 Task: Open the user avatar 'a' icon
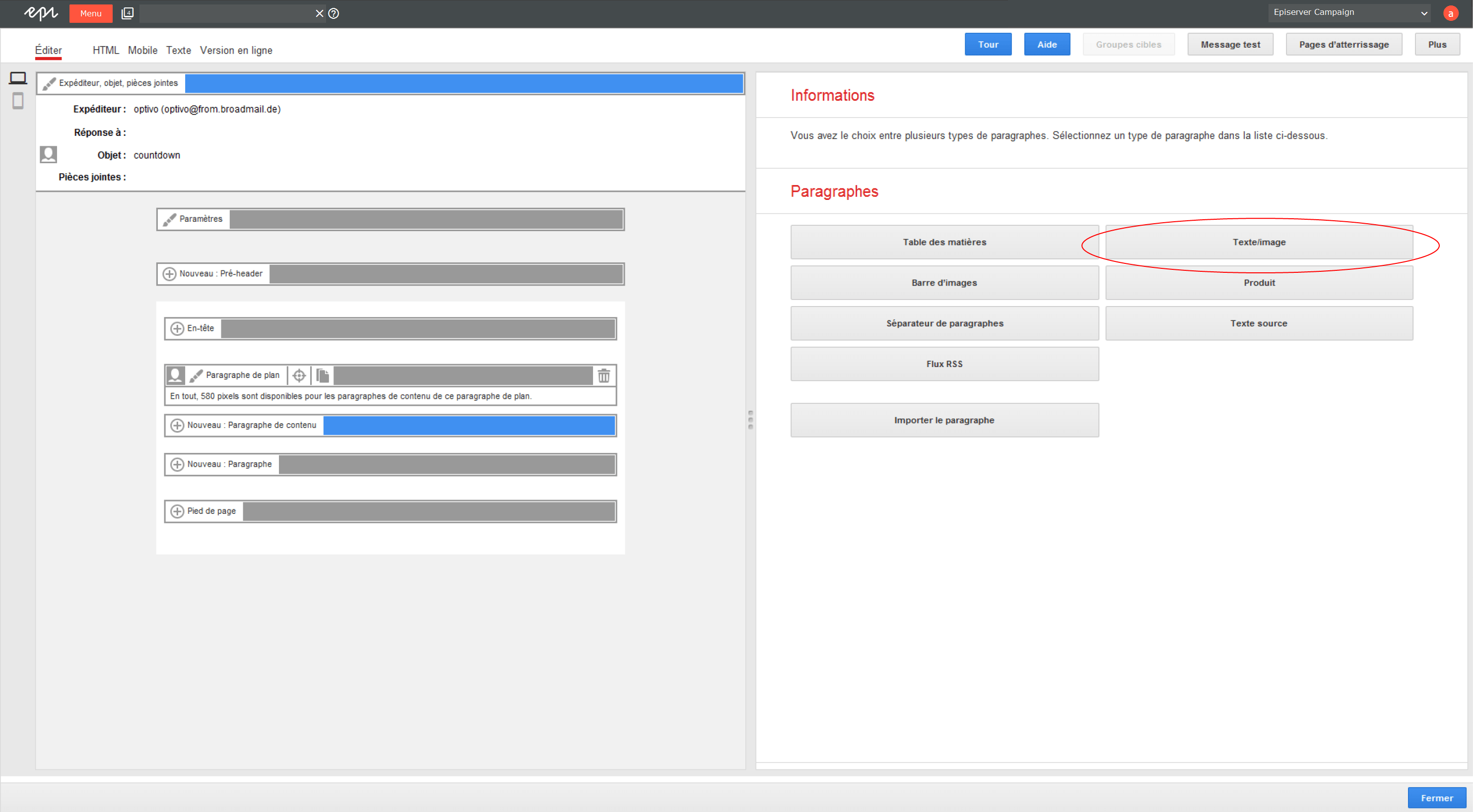(x=1450, y=13)
